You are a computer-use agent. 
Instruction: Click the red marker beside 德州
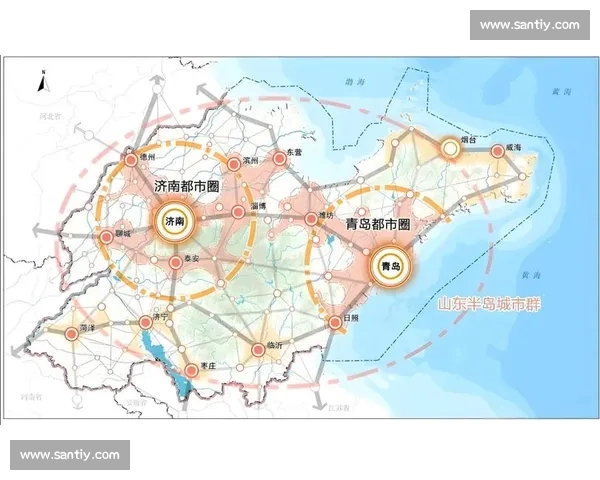[130, 160]
